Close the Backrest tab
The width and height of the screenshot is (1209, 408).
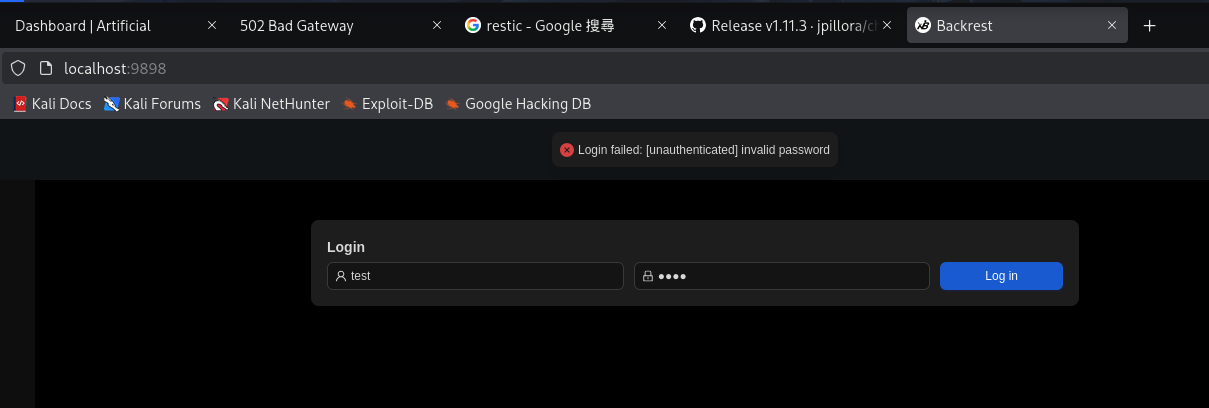(x=1113, y=26)
